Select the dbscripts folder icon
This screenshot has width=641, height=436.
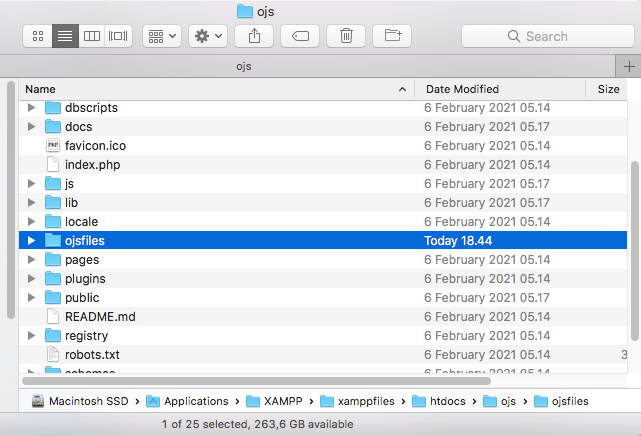tap(53, 107)
